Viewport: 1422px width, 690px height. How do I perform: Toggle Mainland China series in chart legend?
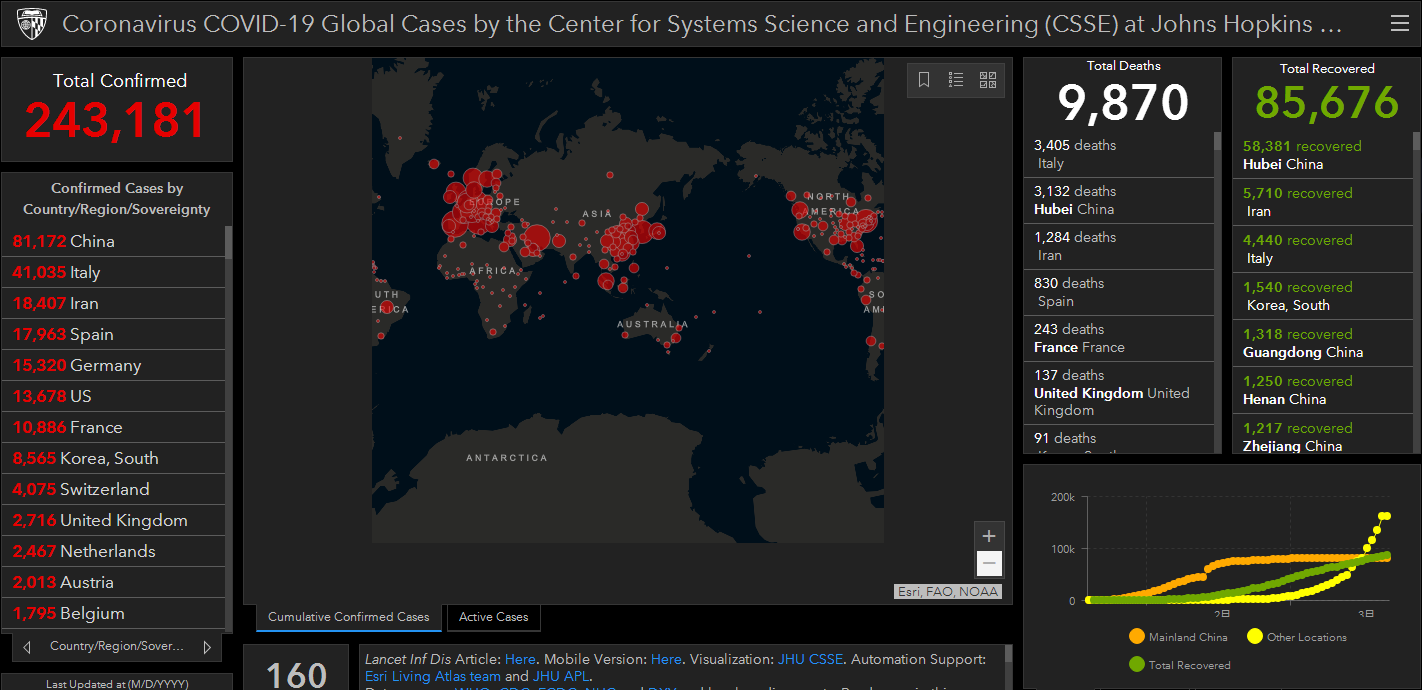[1177, 637]
